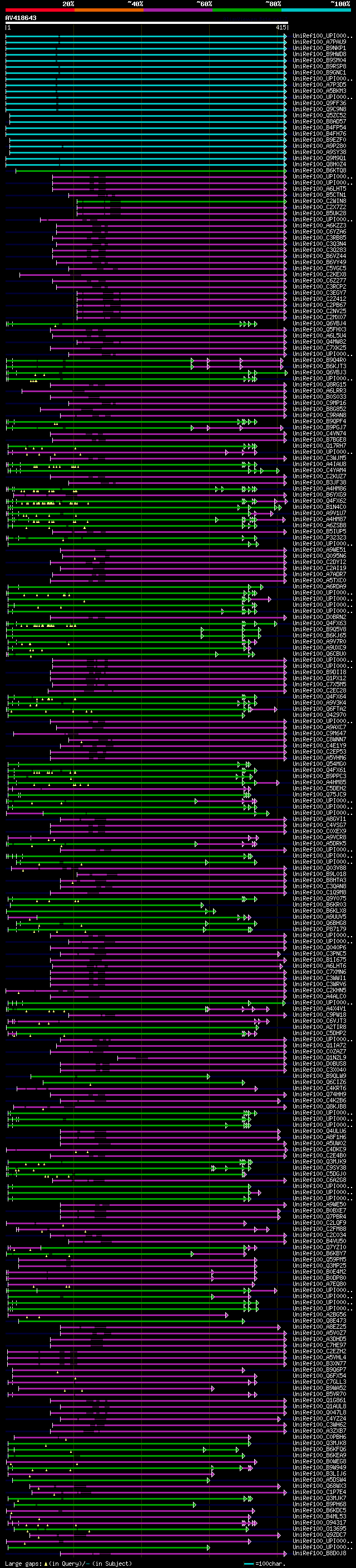Click hit UniRef100_A6LHT5
356x1568 pixels.
pyautogui.click(x=319, y=189)
